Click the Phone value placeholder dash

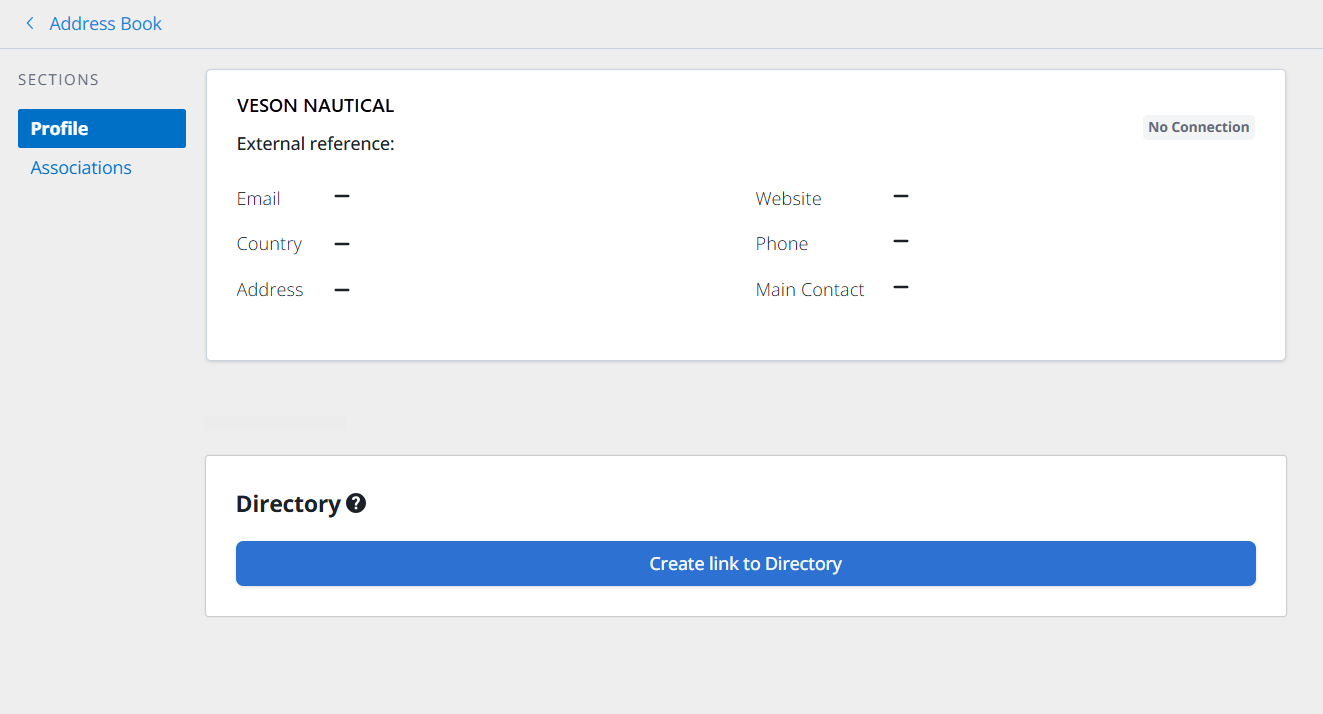(900, 241)
